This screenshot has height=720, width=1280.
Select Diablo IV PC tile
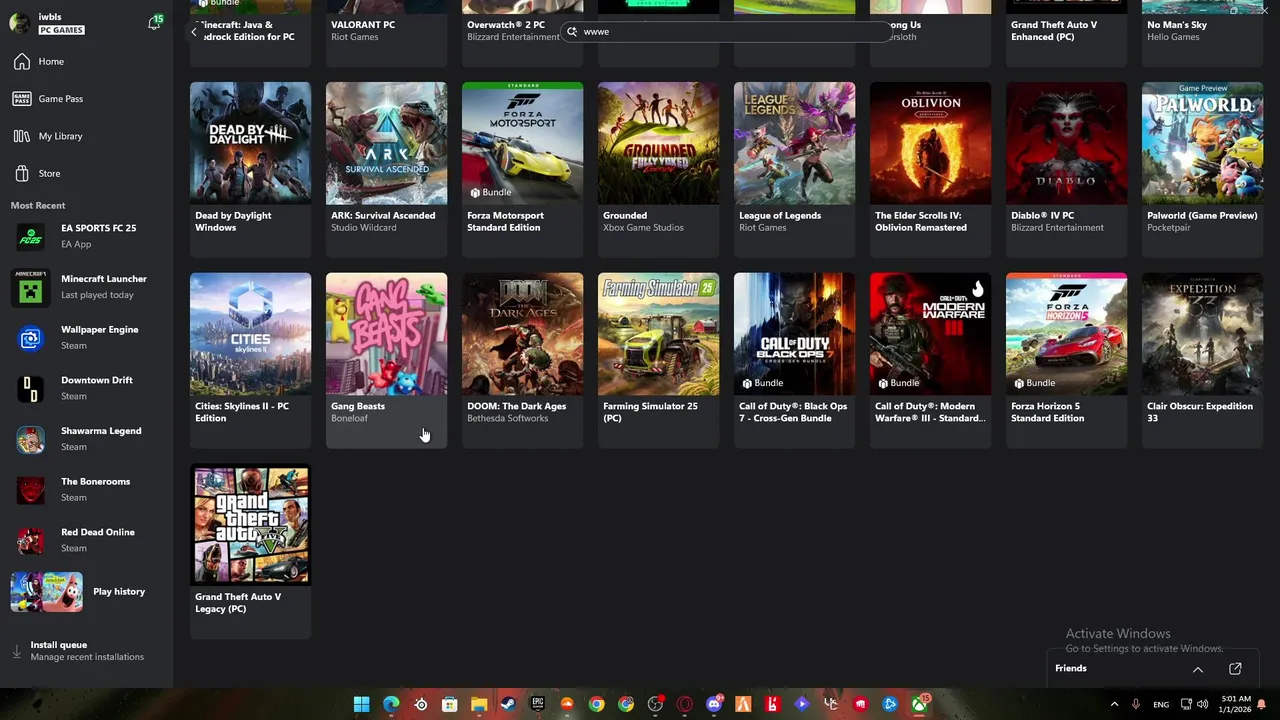coord(1066,169)
